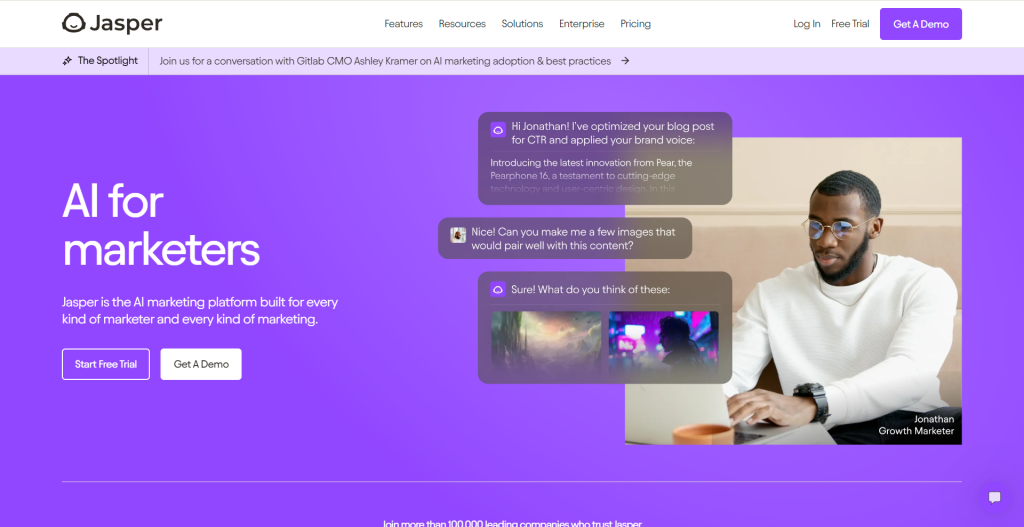This screenshot has height=527, width=1024.
Task: Click the Spotlight sparkle icon
Action: (67, 61)
